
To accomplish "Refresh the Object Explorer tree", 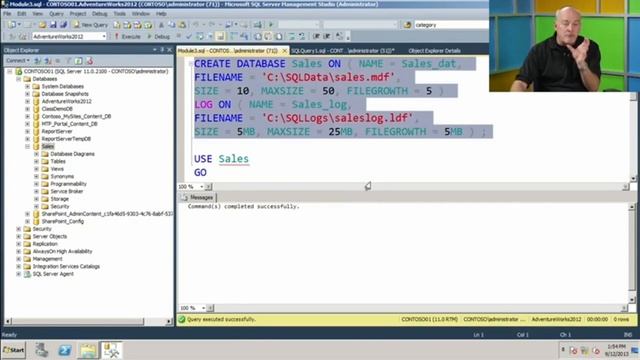I will (79, 61).
